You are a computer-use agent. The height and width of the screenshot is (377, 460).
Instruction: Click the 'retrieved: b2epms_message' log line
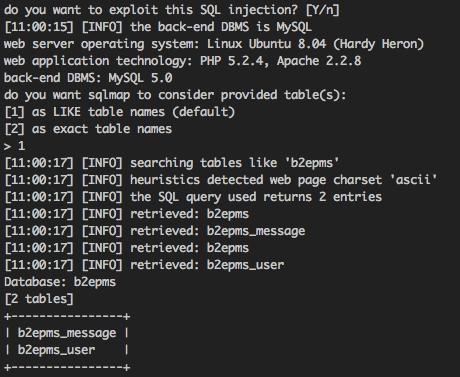coord(155,231)
